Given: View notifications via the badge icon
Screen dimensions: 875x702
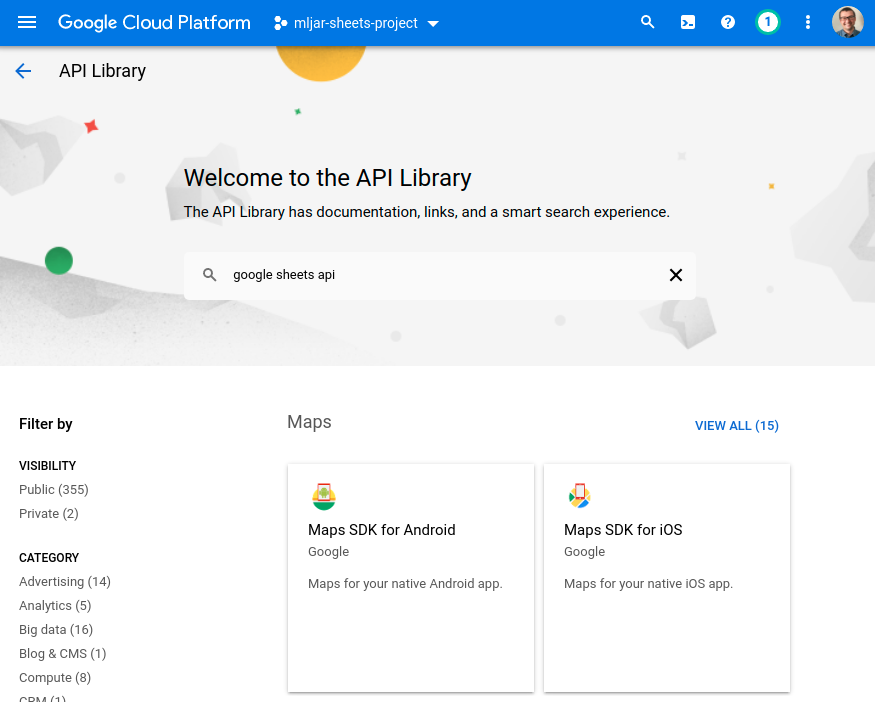Looking at the screenshot, I should click(x=767, y=21).
